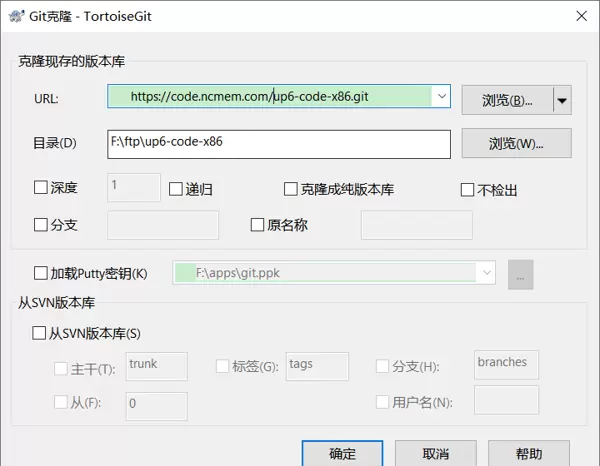Toggle the 原名称 origin name checkbox

257,225
